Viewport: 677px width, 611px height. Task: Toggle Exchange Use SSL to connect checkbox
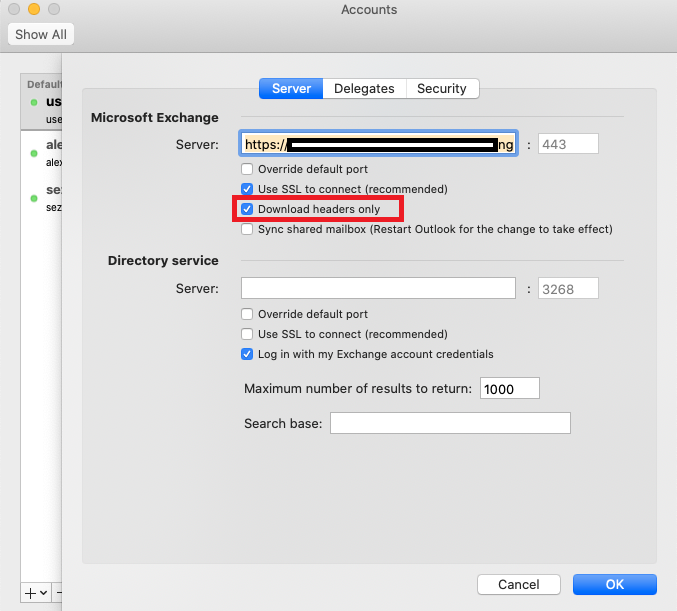click(x=247, y=189)
